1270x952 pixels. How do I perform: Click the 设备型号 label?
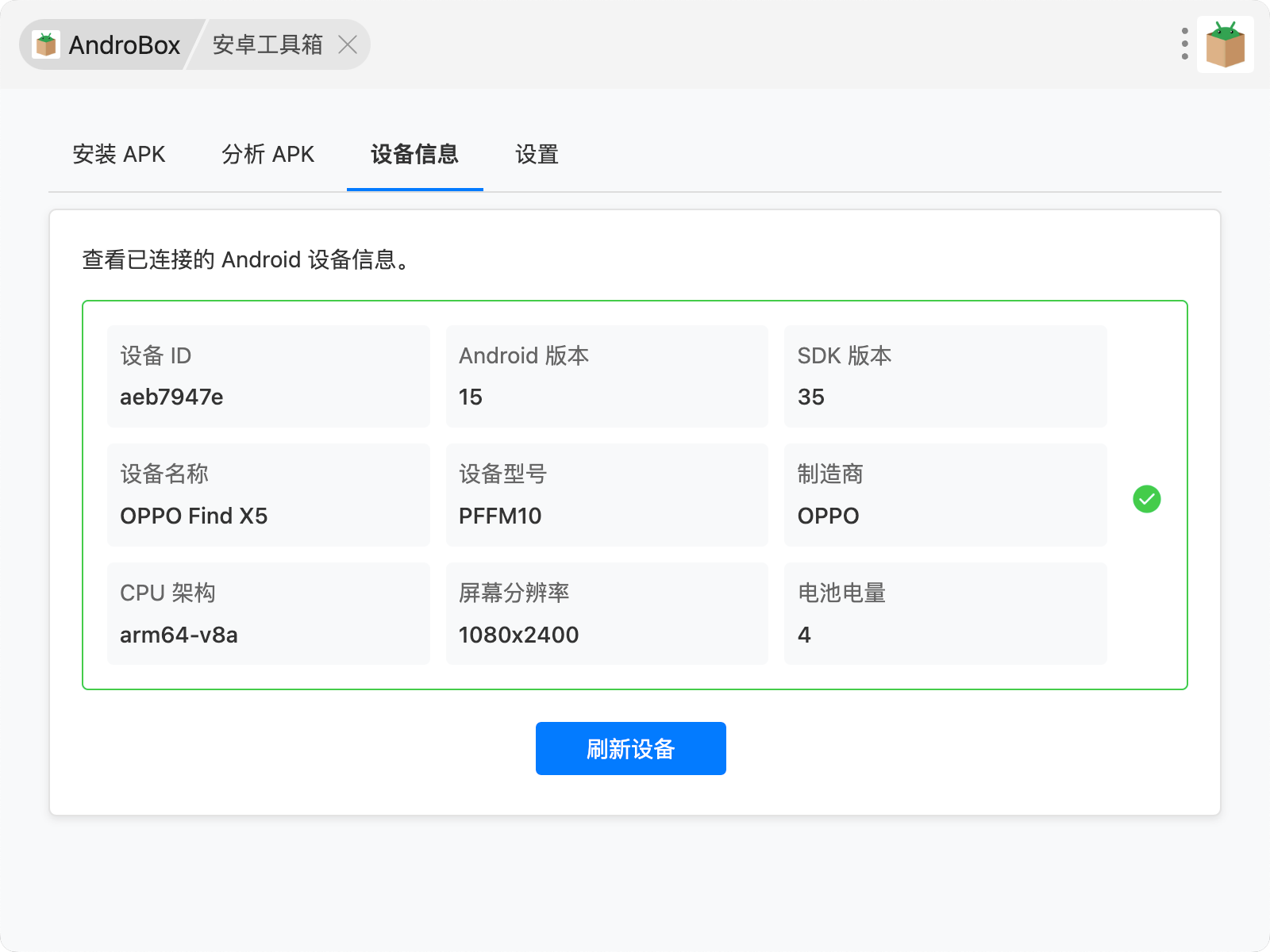pos(503,474)
